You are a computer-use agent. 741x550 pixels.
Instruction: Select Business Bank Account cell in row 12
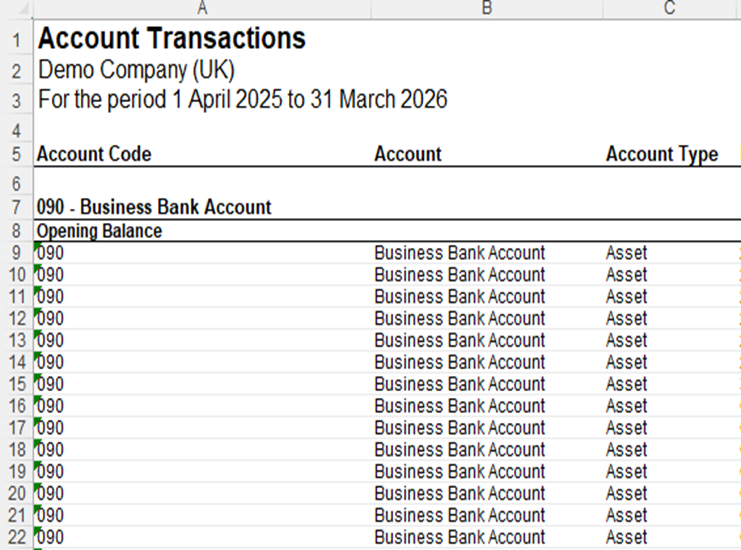[459, 319]
